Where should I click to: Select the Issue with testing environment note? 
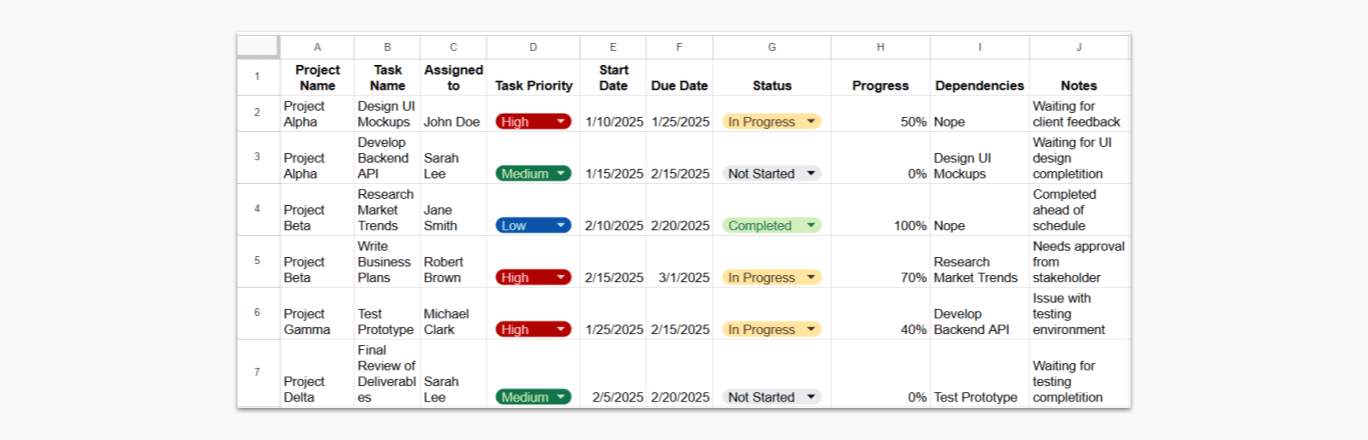pyautogui.click(x=1079, y=313)
